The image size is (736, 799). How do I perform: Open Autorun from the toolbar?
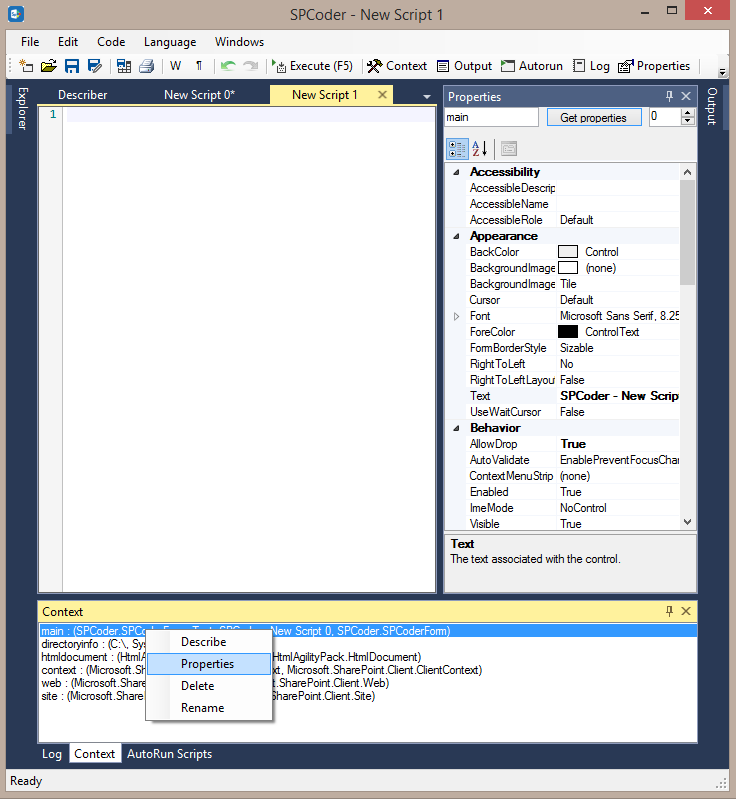pos(532,66)
